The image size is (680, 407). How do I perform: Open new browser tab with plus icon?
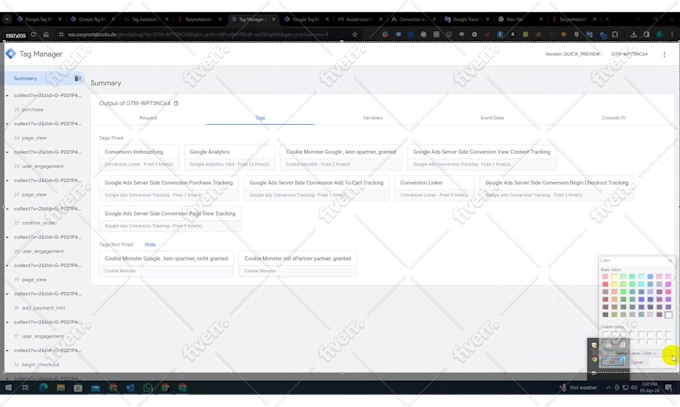(607, 19)
